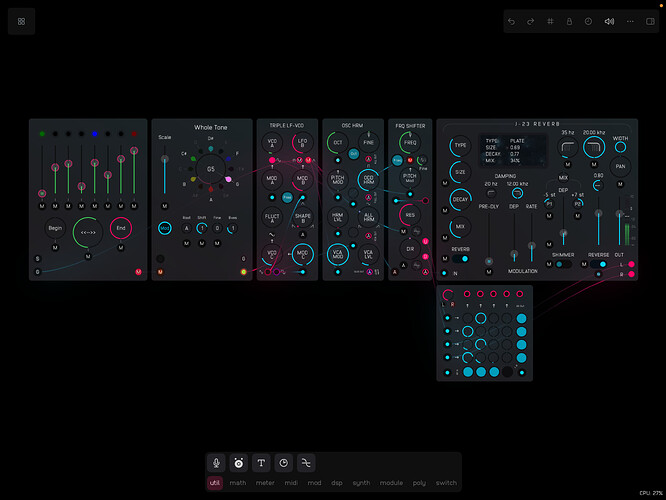The height and width of the screenshot is (500, 666).
Task: Open the patch browser grid icon
Action: [x=21, y=21]
